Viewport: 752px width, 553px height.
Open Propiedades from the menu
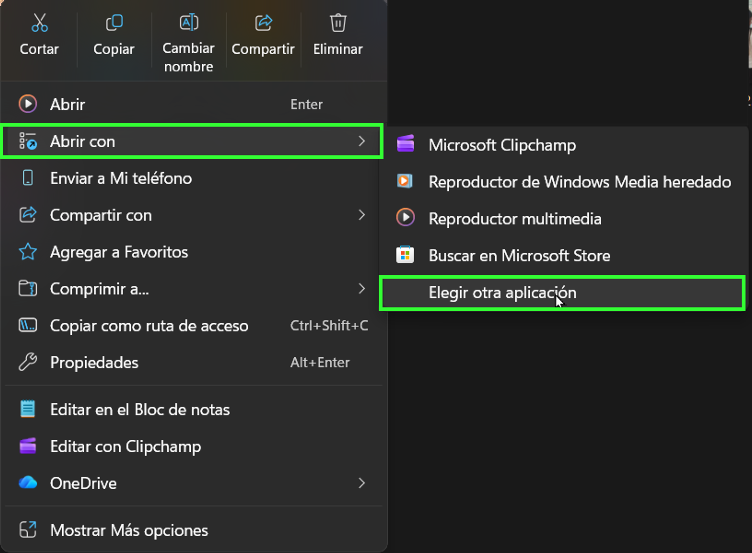click(x=193, y=363)
